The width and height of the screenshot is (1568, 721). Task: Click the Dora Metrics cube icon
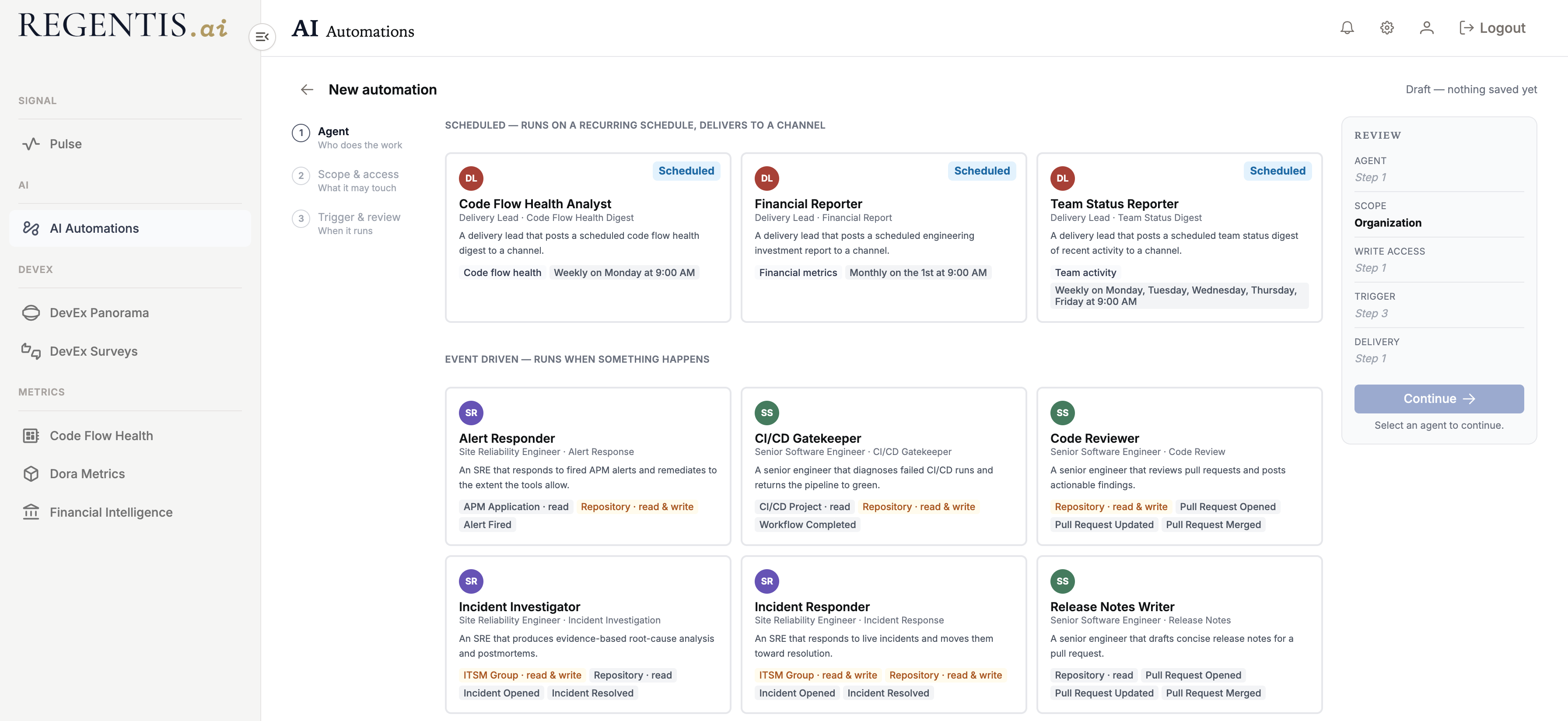point(31,474)
